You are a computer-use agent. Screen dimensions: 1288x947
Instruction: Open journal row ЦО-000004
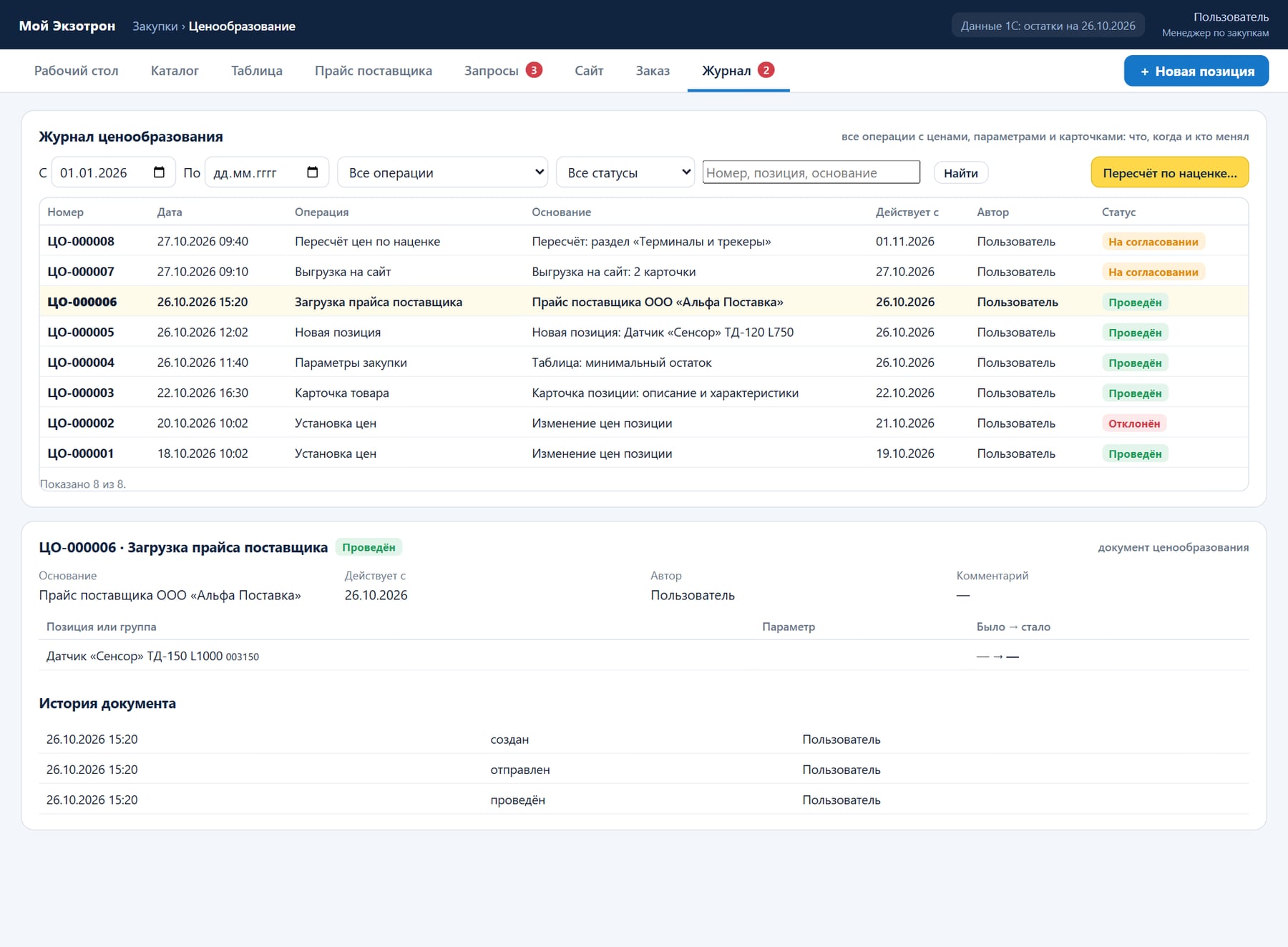(x=644, y=363)
